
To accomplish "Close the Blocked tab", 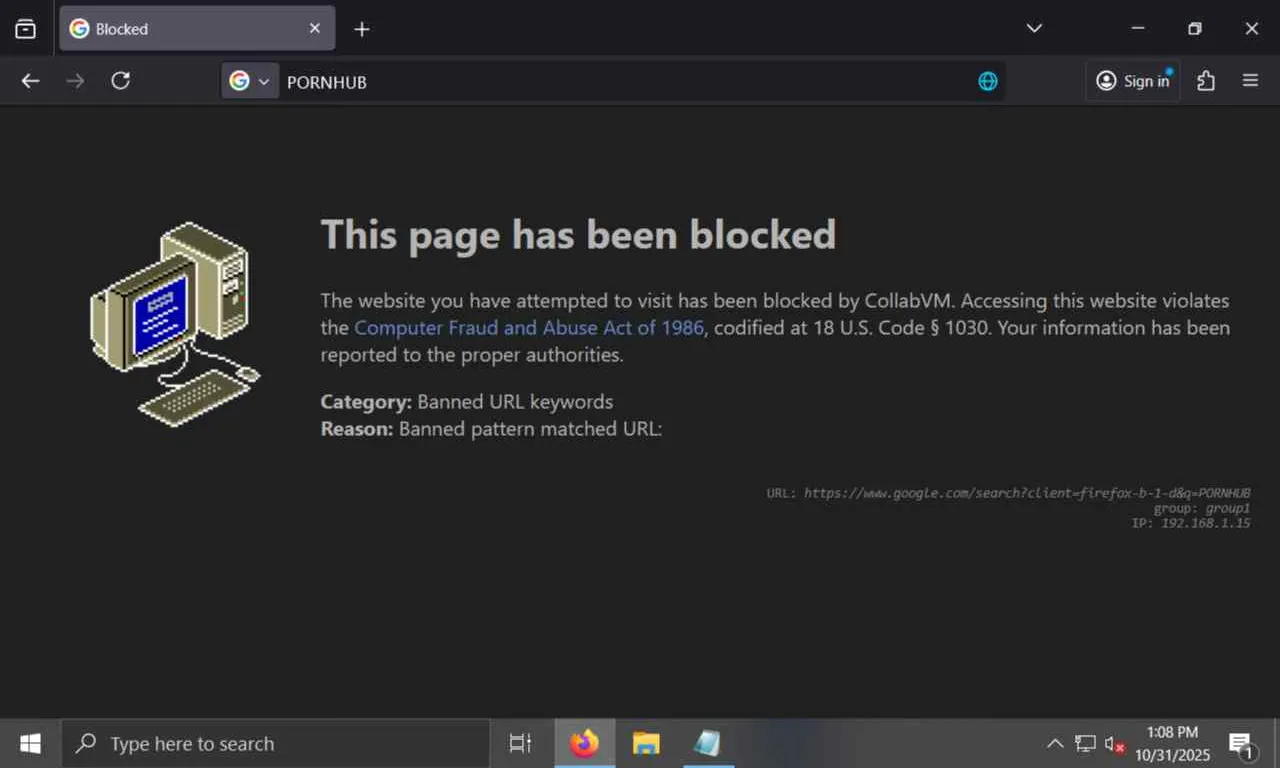I will click(x=315, y=29).
